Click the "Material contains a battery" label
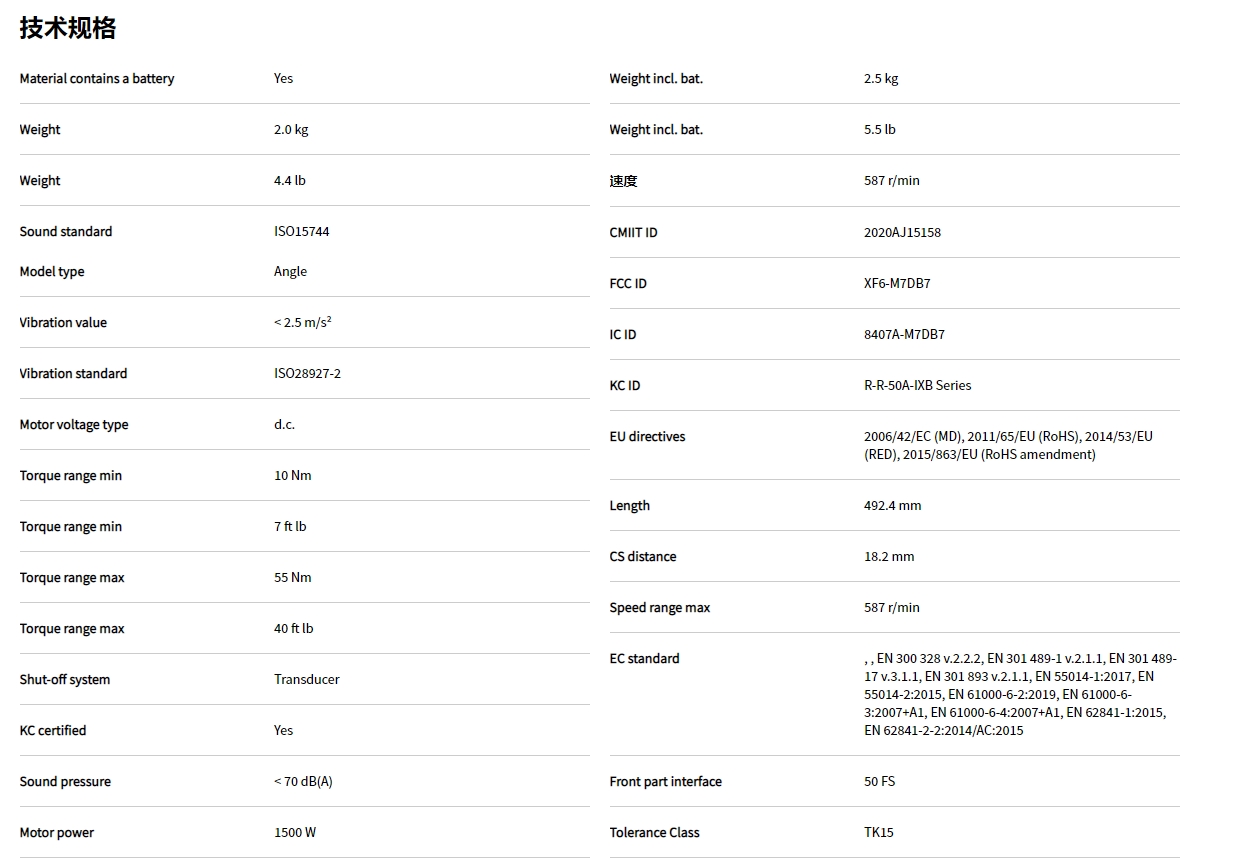The width and height of the screenshot is (1260, 860). tap(97, 79)
